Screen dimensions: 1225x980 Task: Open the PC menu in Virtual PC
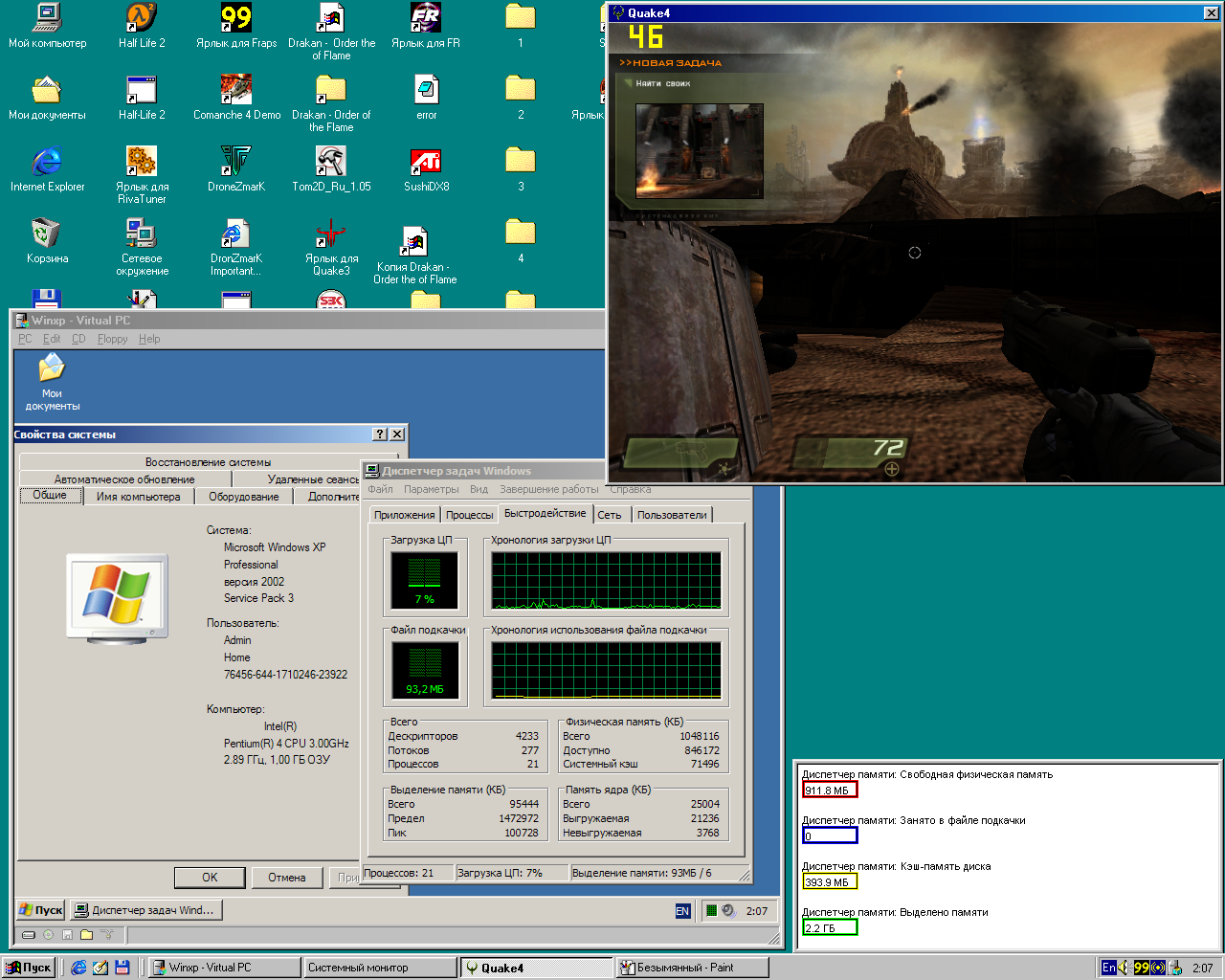tap(25, 339)
